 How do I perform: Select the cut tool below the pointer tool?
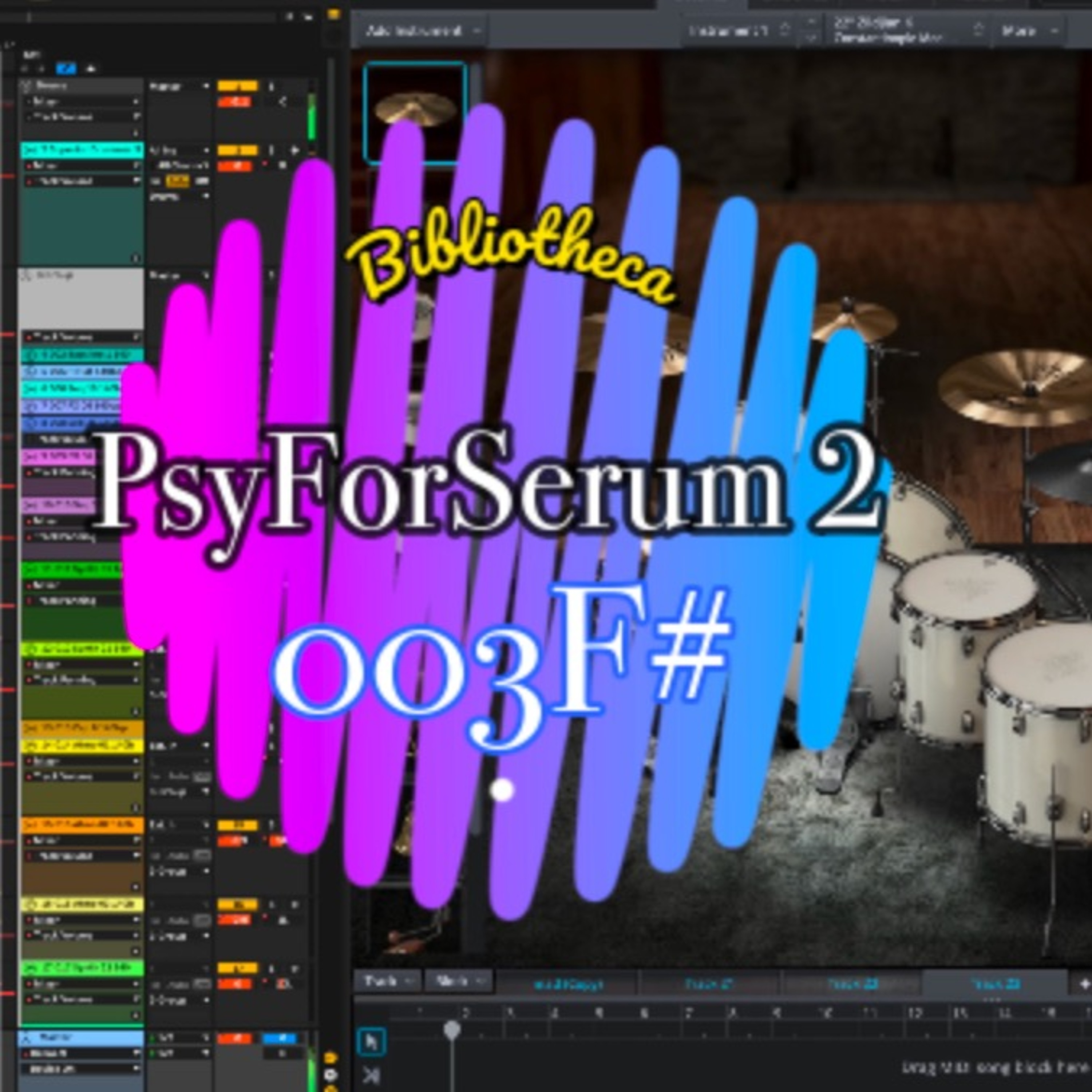point(371,1075)
